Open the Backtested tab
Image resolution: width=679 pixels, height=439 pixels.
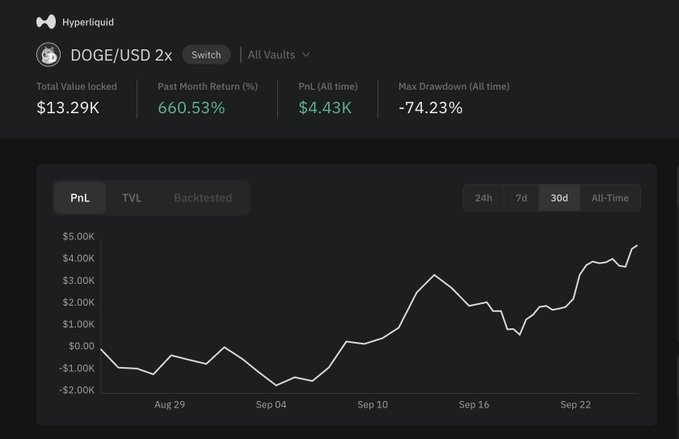coord(202,198)
